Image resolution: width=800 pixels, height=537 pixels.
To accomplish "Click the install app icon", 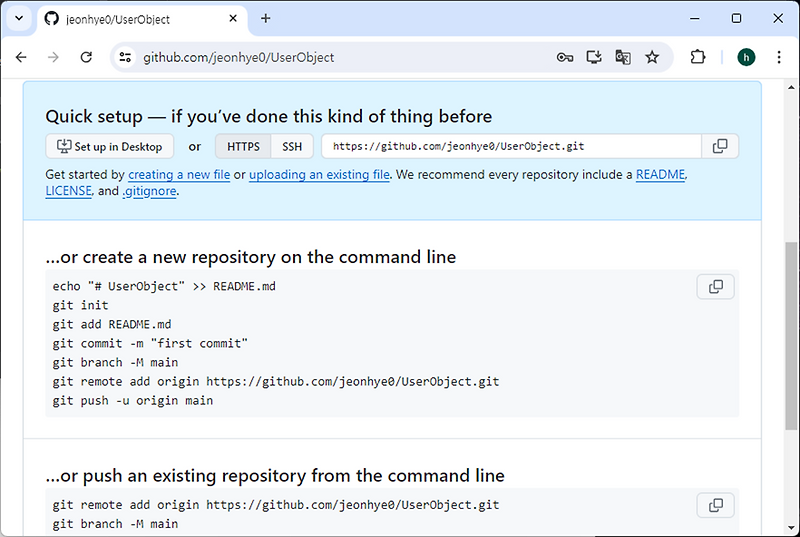I will [x=594, y=57].
